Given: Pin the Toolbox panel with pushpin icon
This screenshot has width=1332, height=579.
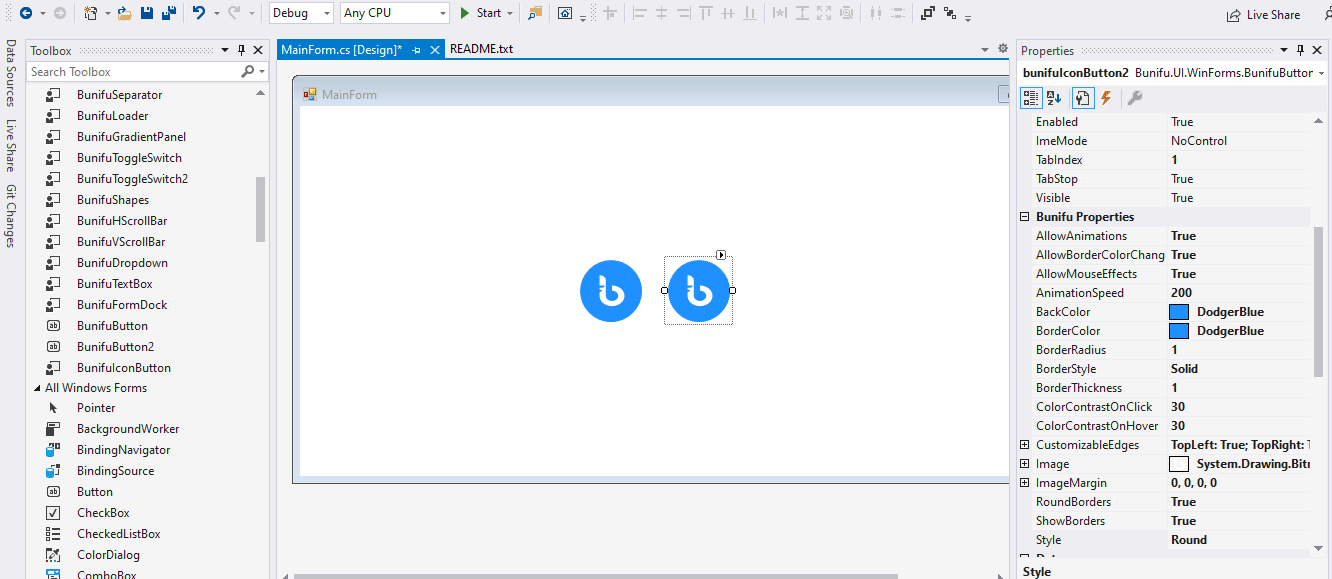Looking at the screenshot, I should [240, 50].
